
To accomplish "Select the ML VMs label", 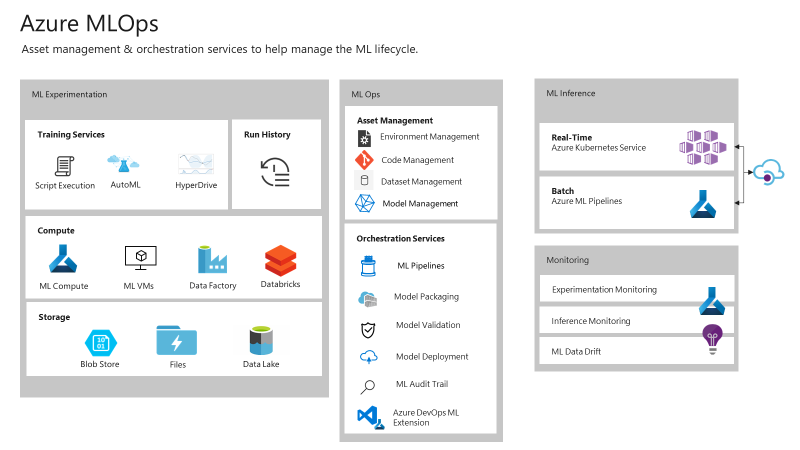I will click(139, 286).
